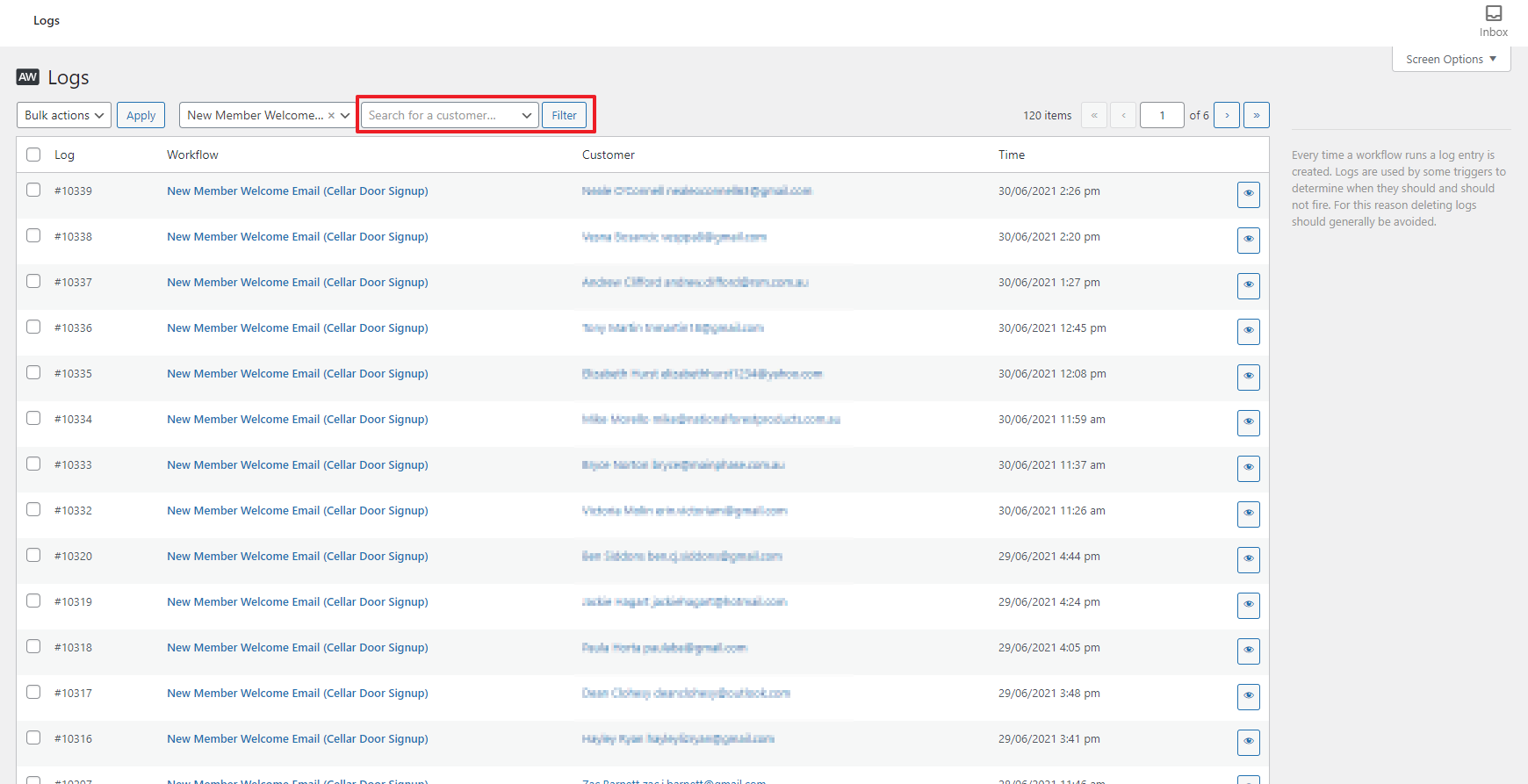
Task: View log #10332 details eye icon
Action: coord(1248,514)
